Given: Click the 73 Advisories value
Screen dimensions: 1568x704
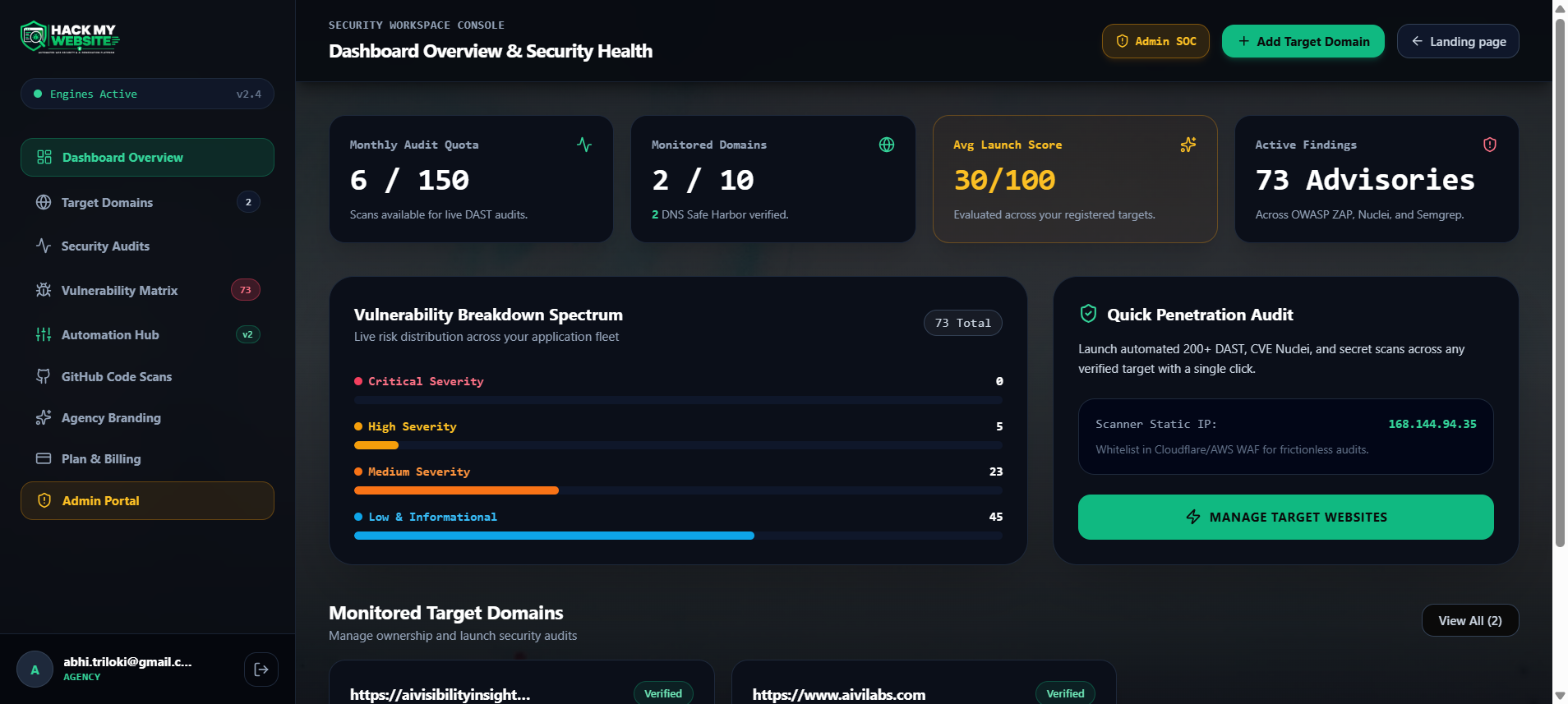Looking at the screenshot, I should coord(1365,180).
